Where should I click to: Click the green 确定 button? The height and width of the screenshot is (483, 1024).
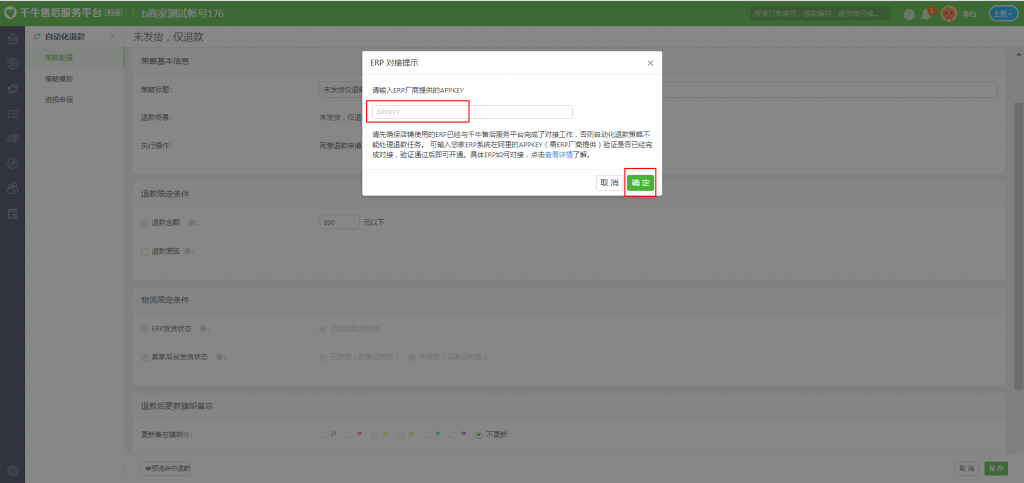pyautogui.click(x=640, y=182)
